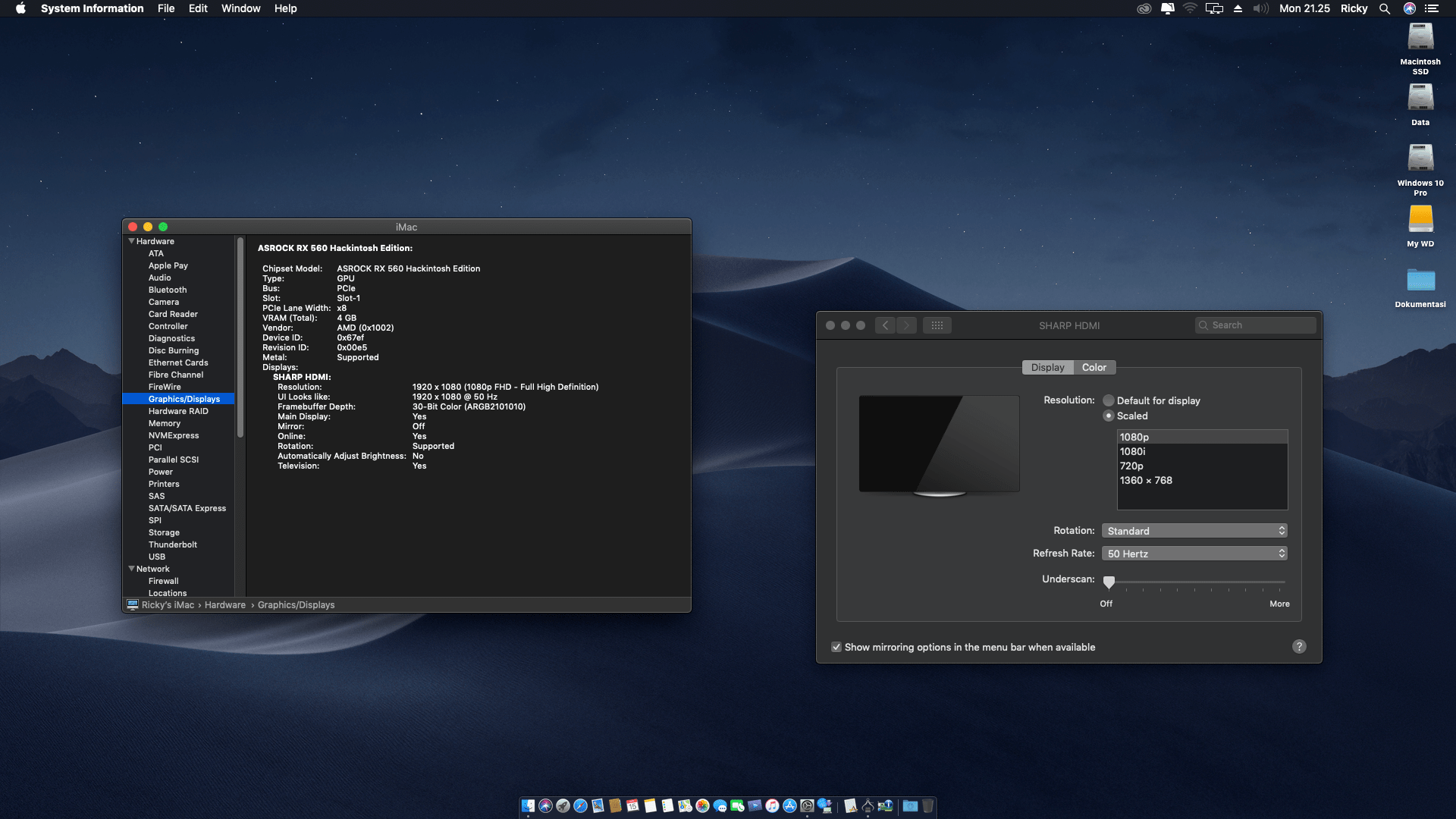Viewport: 1456px width, 819px height.
Task: Open Ricky user menu
Action: 1354,8
